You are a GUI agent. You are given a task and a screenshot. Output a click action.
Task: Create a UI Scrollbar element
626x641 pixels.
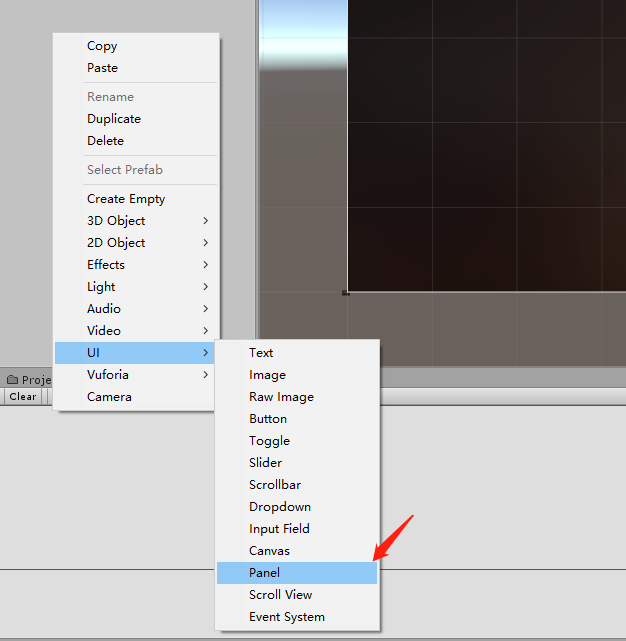(297, 485)
